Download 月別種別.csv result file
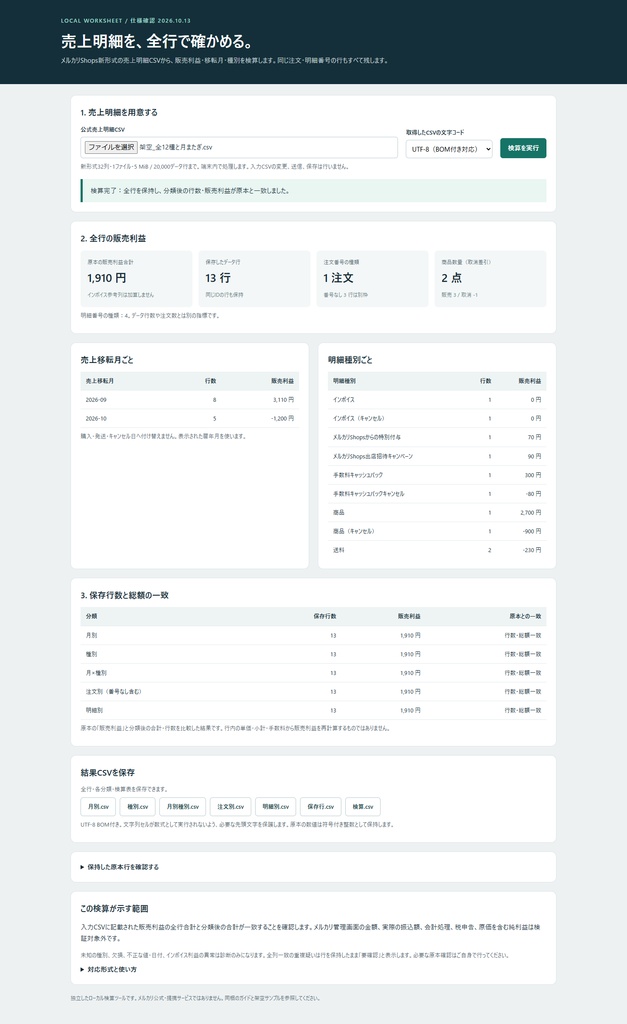The height and width of the screenshot is (1024, 627). tap(183, 807)
